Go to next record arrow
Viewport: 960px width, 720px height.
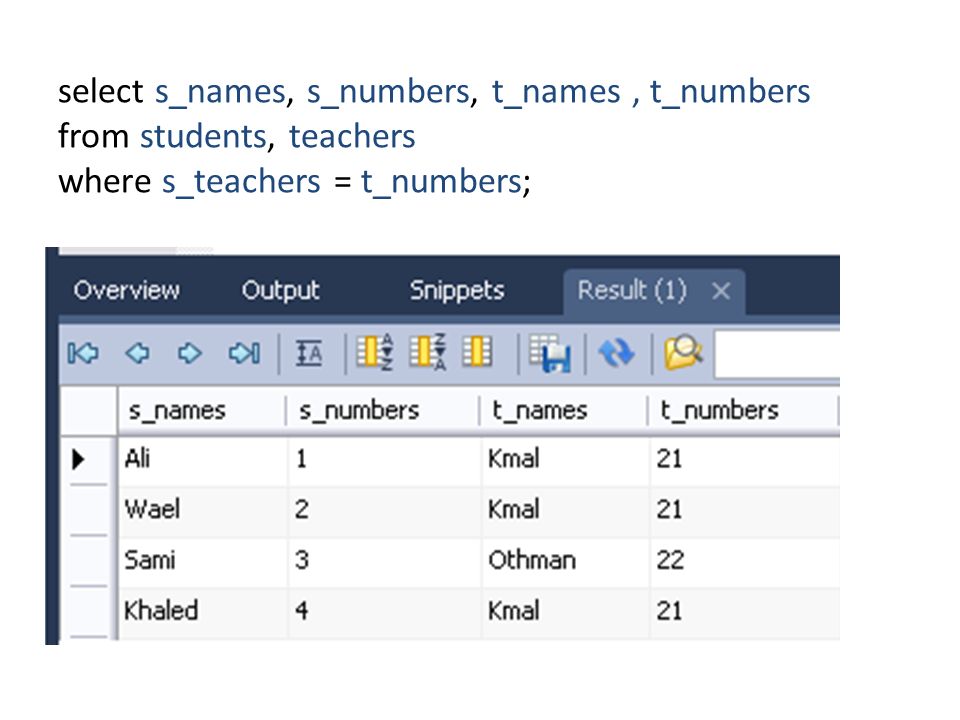pyautogui.click(x=190, y=353)
